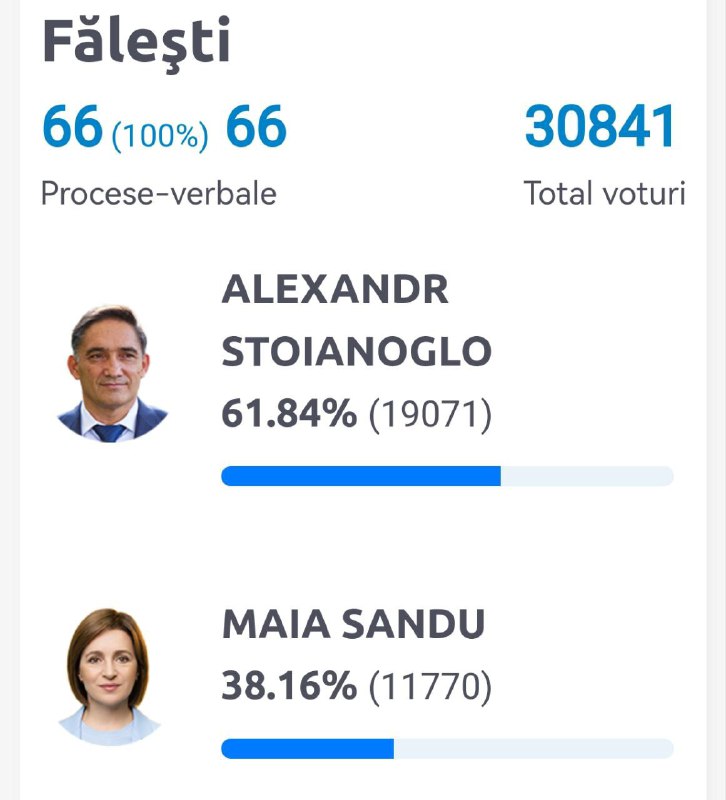The width and height of the screenshot is (726, 800).
Task: Click the 38.16% result value
Action: 289,686
